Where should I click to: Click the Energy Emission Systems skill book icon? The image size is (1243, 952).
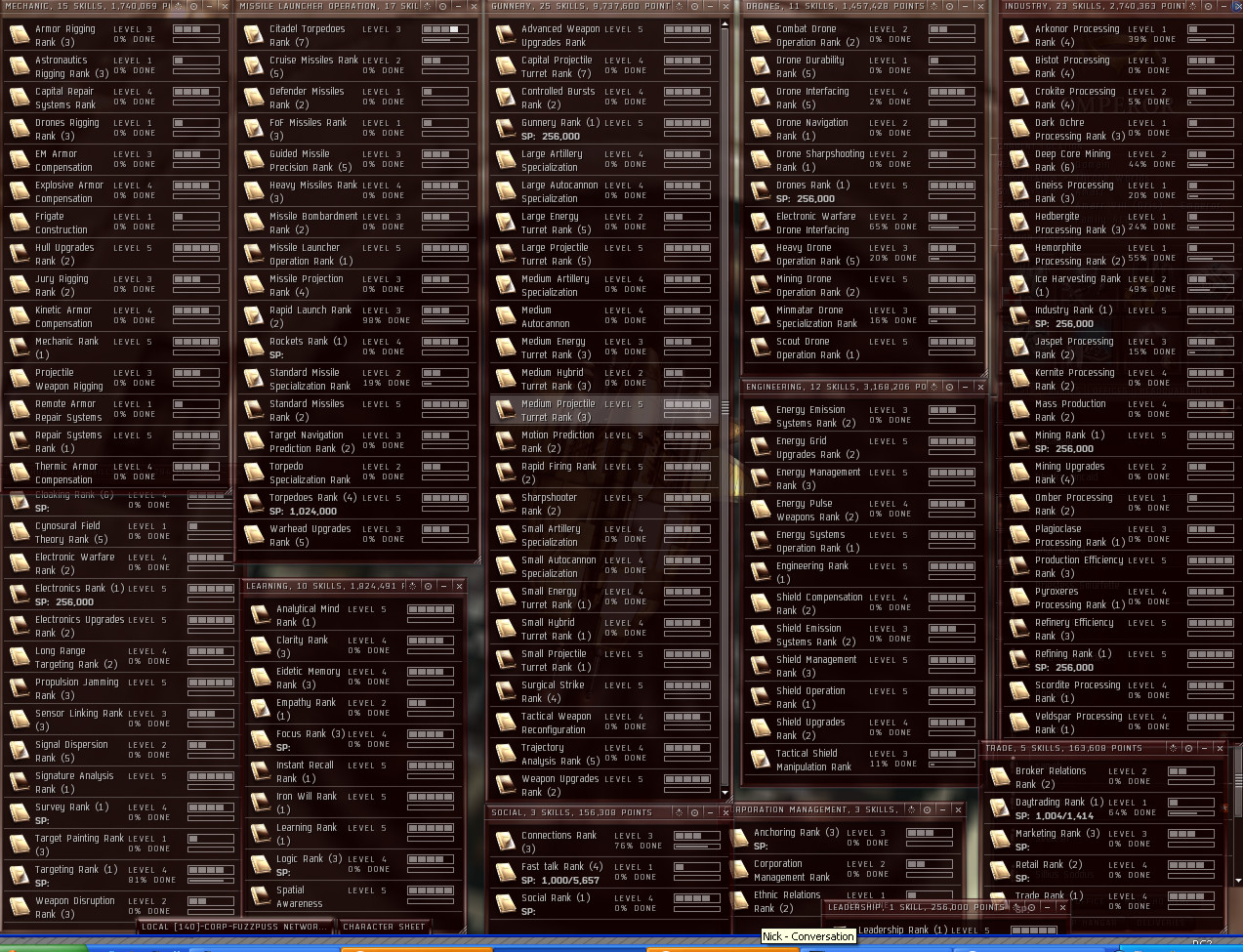761,417
